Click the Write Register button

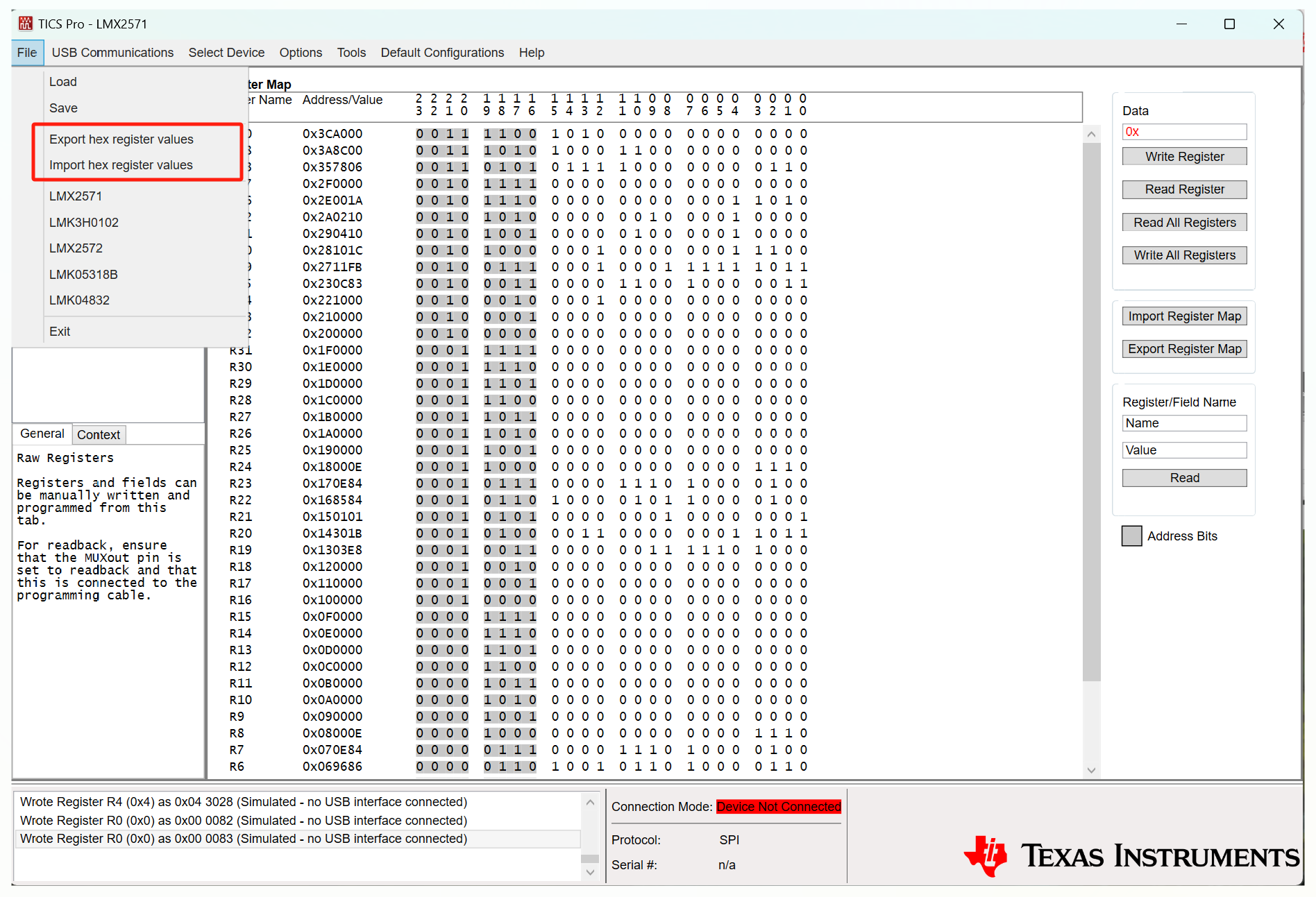[1184, 157]
